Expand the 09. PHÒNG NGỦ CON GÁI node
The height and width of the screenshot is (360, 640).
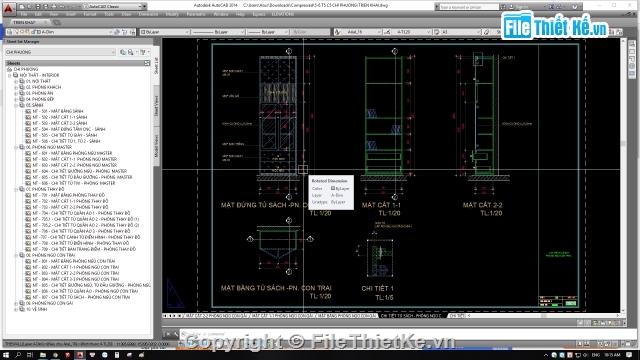click(x=16, y=303)
